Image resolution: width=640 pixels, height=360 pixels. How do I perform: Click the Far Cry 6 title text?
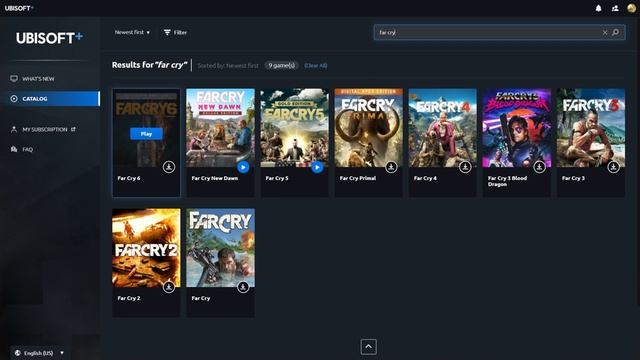pos(129,178)
